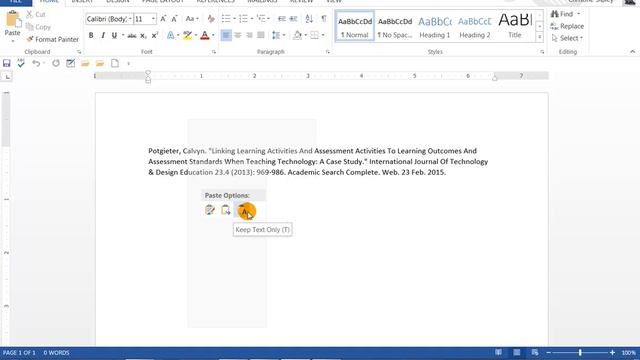Click the Increase Indent icon
The image size is (640, 360).
(x=293, y=19)
